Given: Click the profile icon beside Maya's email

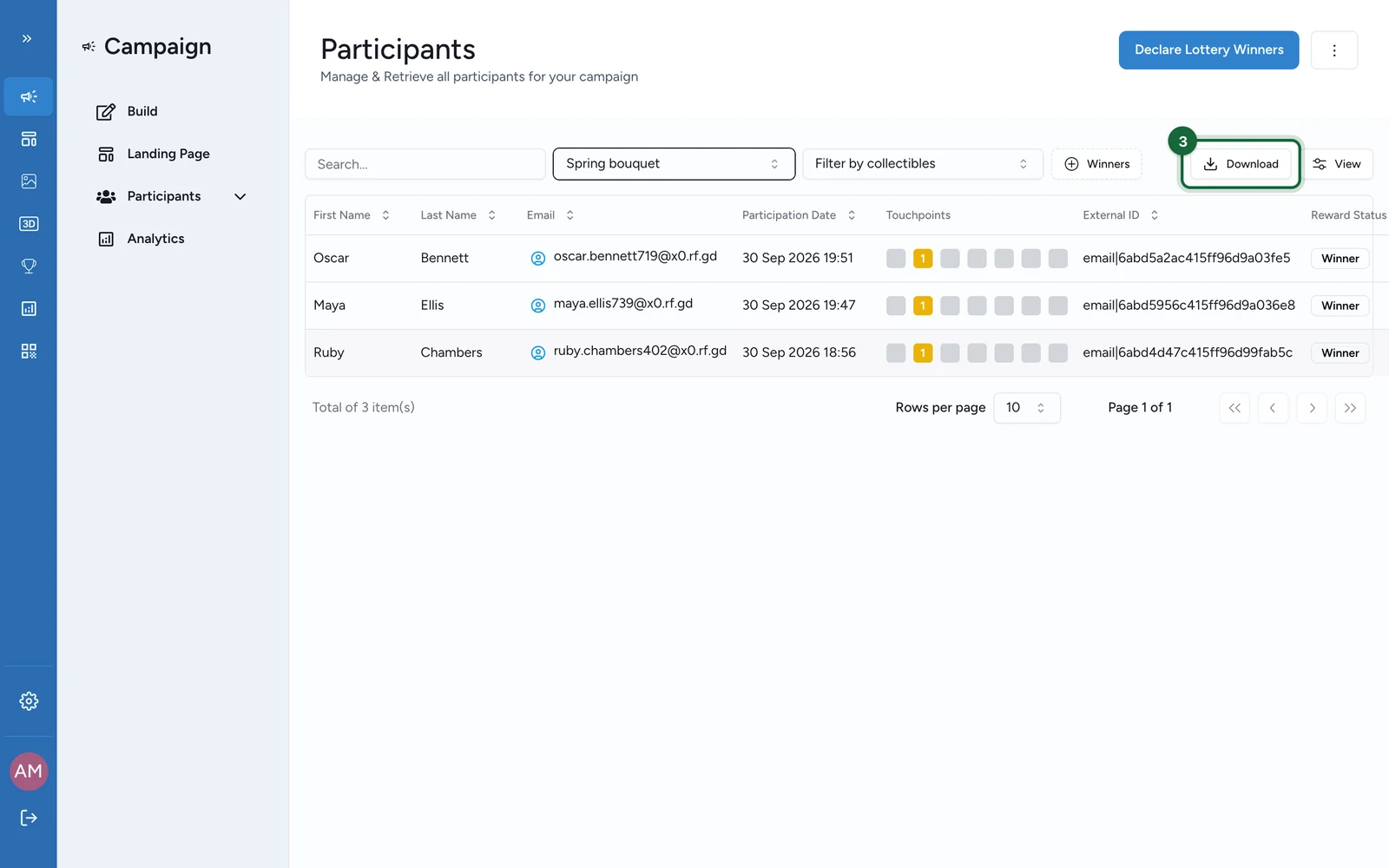Looking at the screenshot, I should pyautogui.click(x=538, y=306).
